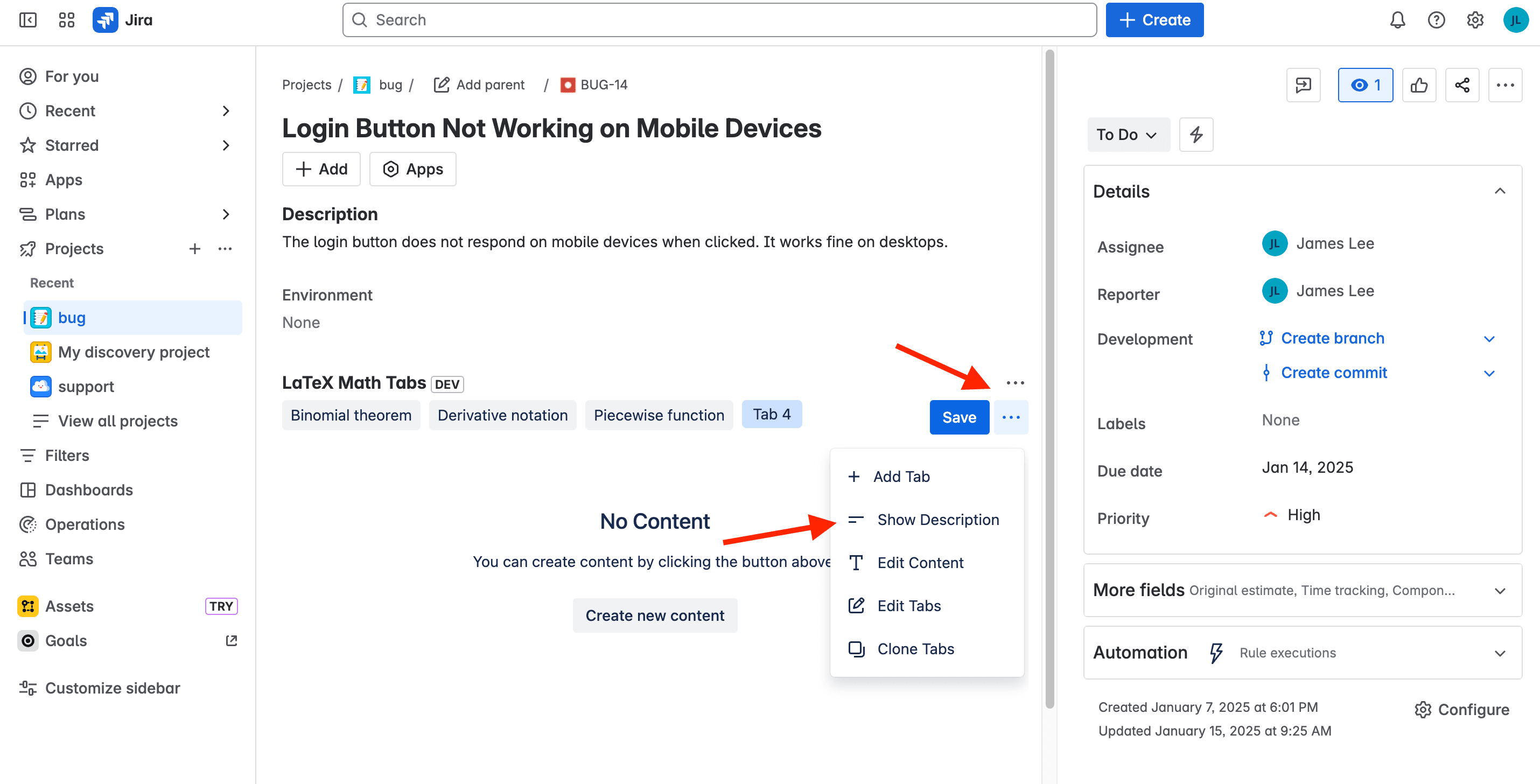This screenshot has height=784, width=1540.
Task: Click the Automation rule executions lightning icon
Action: [1215, 653]
